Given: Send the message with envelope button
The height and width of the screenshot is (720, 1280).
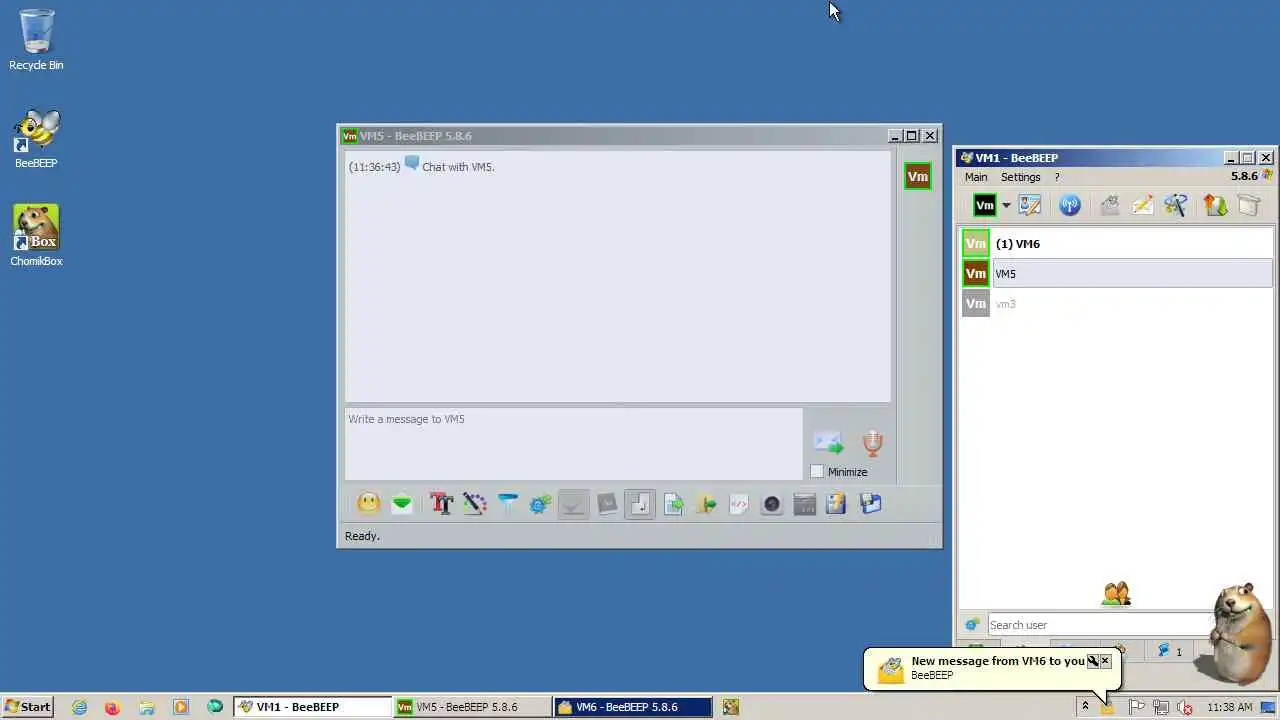Looking at the screenshot, I should 828,442.
